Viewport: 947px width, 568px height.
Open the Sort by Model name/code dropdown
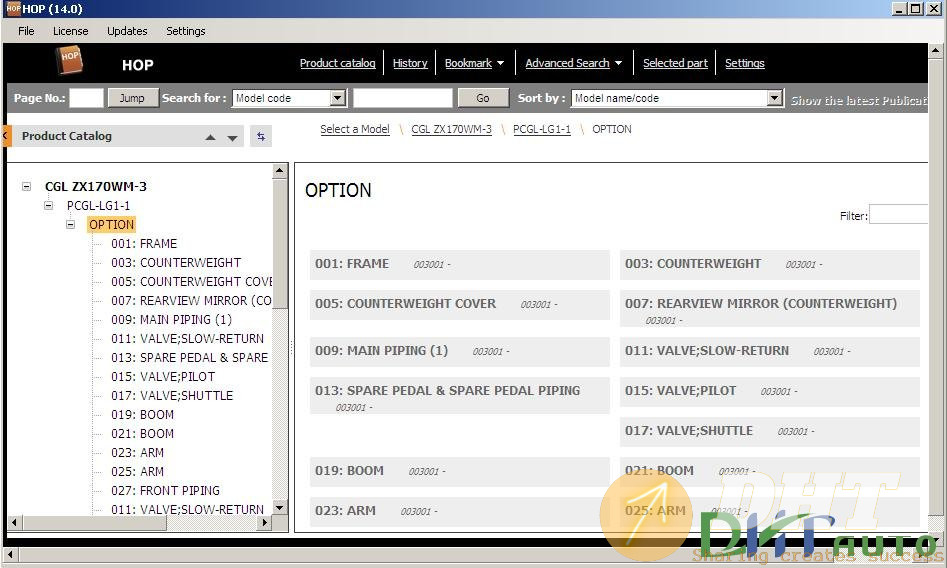coord(775,98)
